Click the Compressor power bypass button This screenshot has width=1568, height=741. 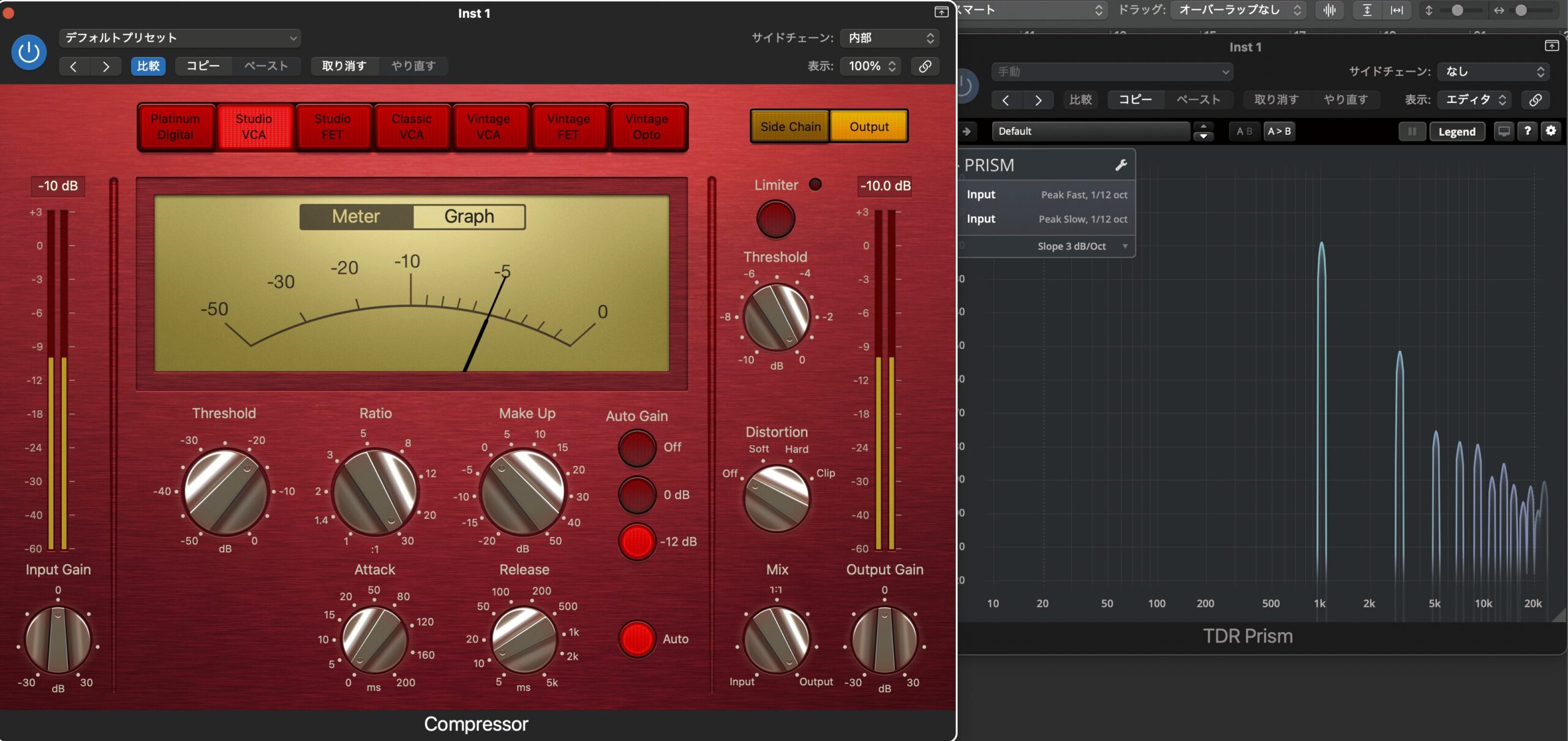(x=29, y=52)
